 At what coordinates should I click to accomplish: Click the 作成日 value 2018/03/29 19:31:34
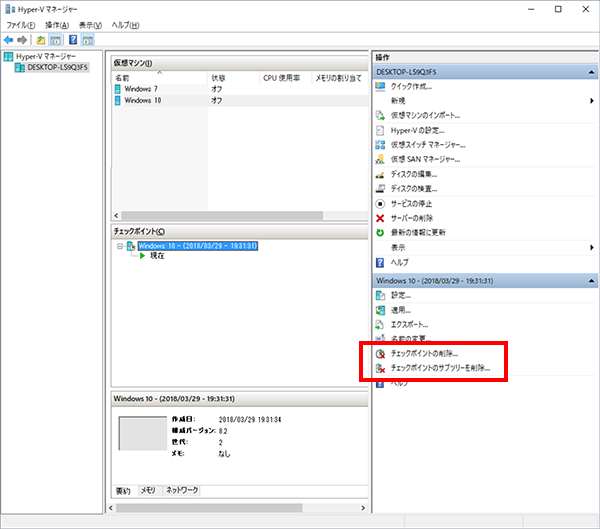click(250, 420)
